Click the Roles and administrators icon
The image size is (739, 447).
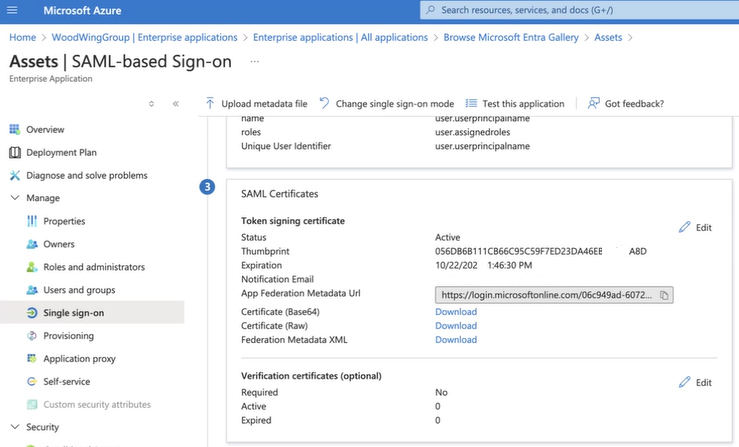coord(32,267)
